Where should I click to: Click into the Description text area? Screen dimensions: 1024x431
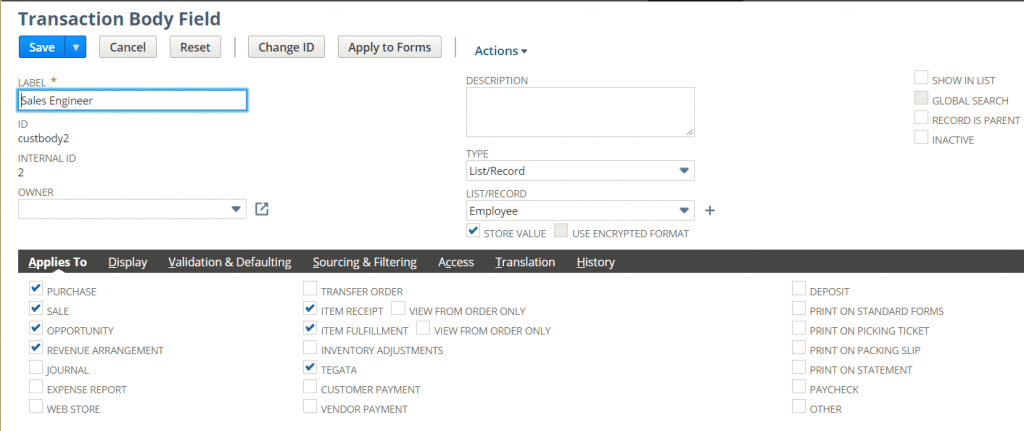[x=580, y=111]
